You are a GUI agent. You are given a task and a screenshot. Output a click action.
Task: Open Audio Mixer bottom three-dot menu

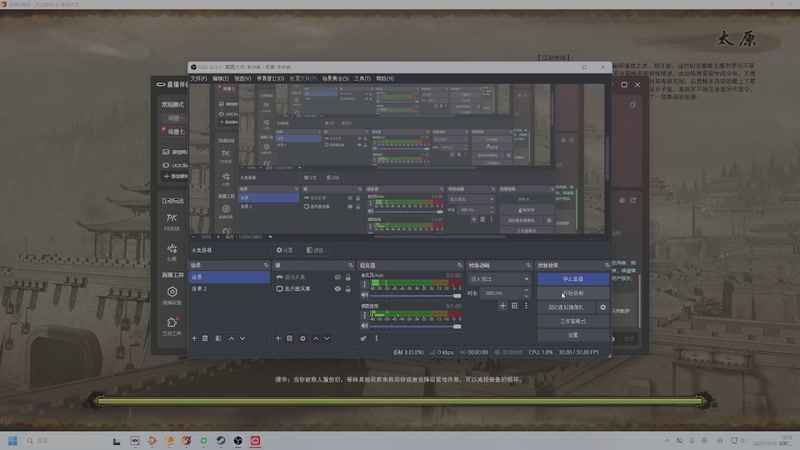[377, 338]
